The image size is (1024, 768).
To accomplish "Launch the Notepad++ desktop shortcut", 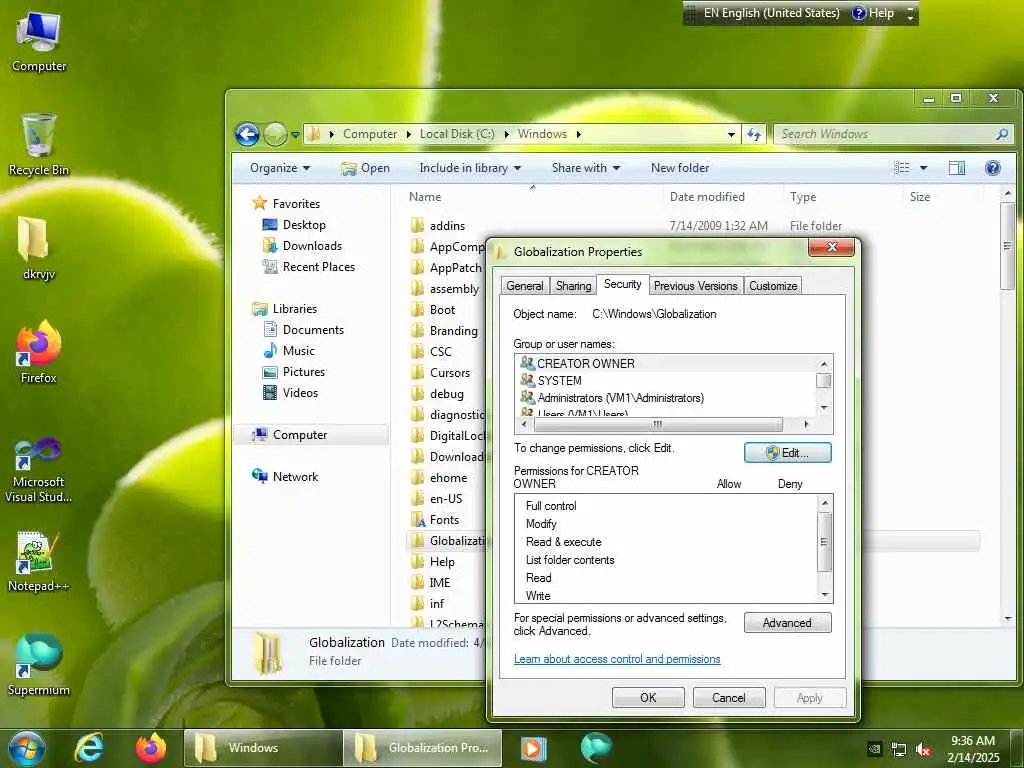I will pos(39,562).
